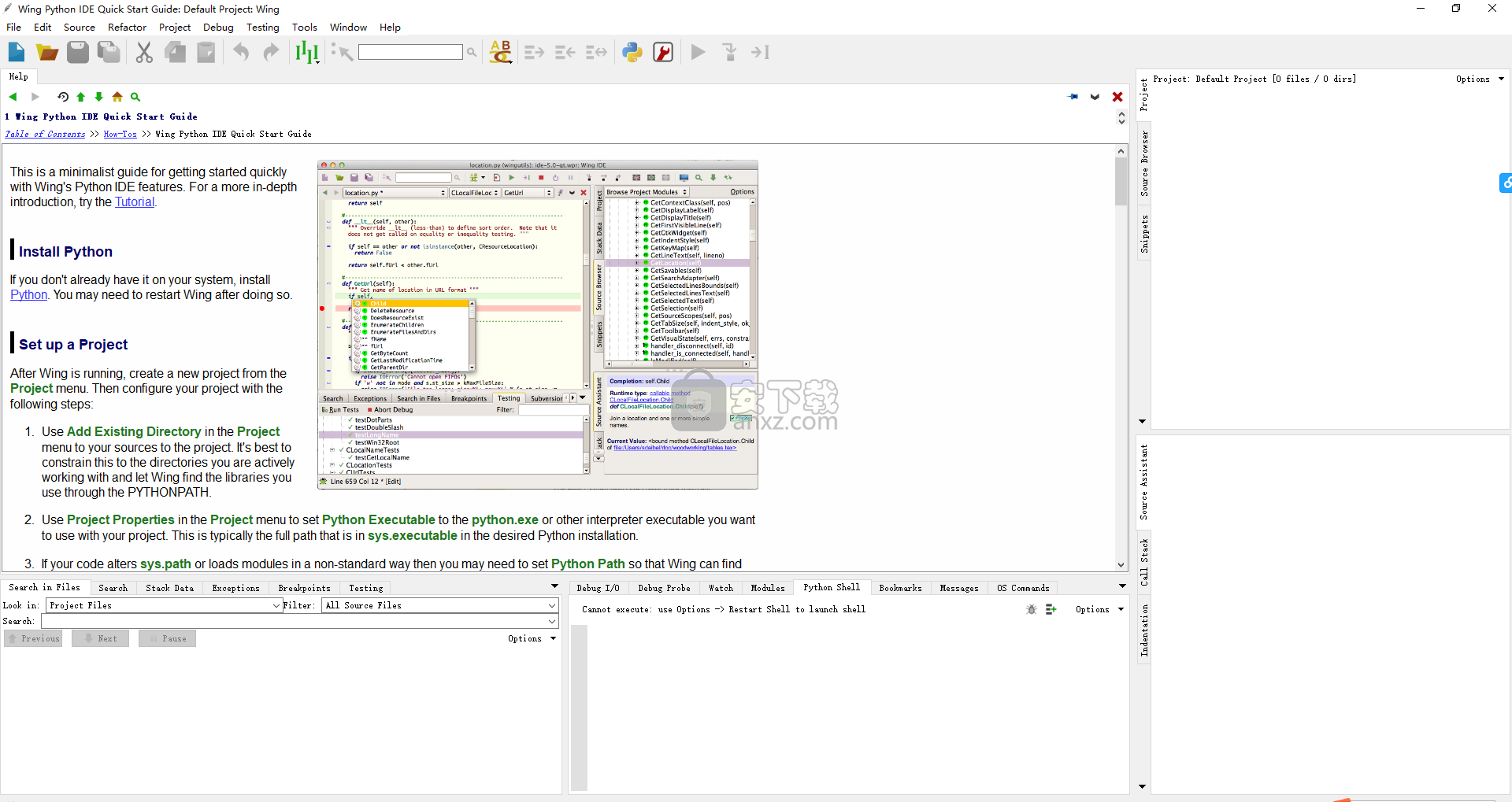Click the Undo arrow icon

pos(241,52)
